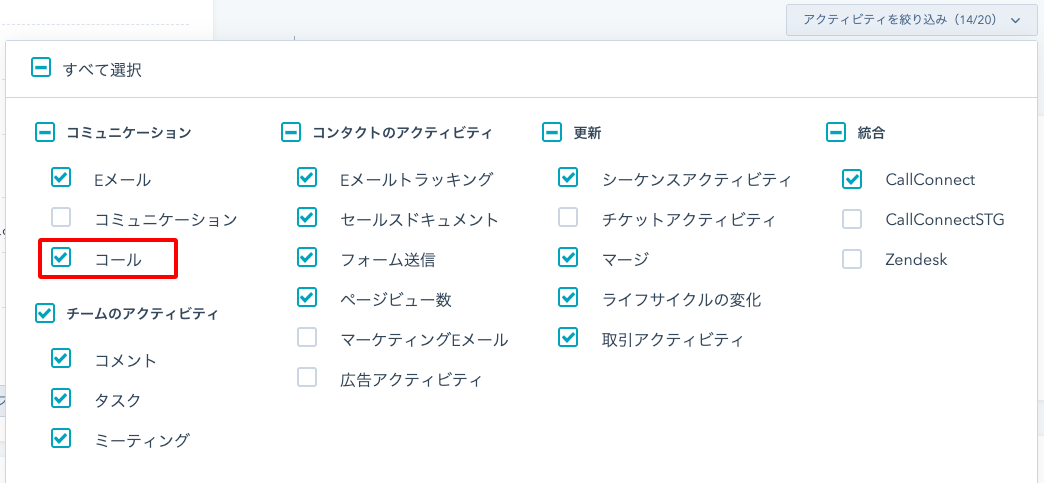Click the 取引アクティビティ label text
The image size is (1044, 483).
coord(672,340)
